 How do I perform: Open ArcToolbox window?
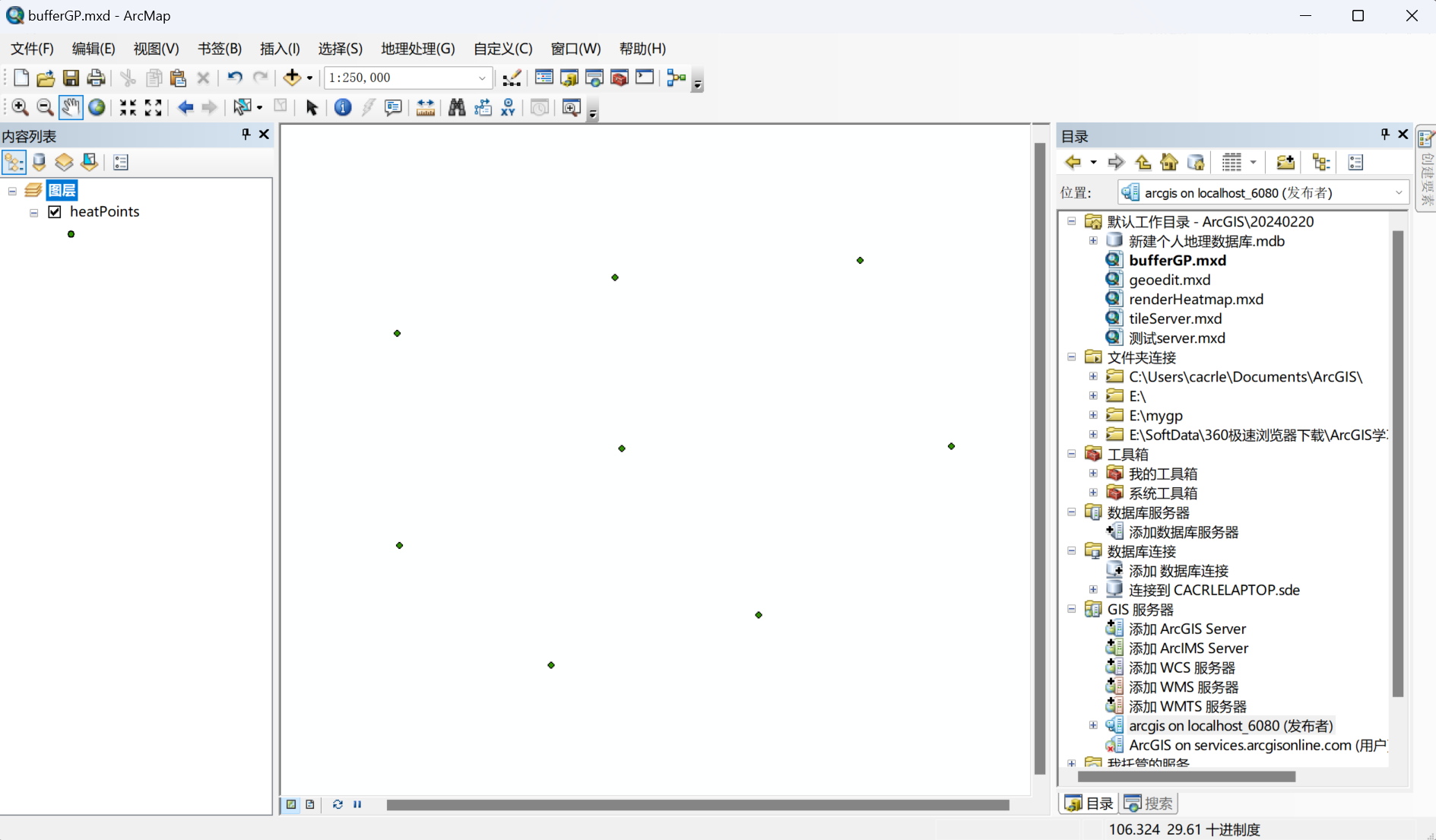point(620,78)
